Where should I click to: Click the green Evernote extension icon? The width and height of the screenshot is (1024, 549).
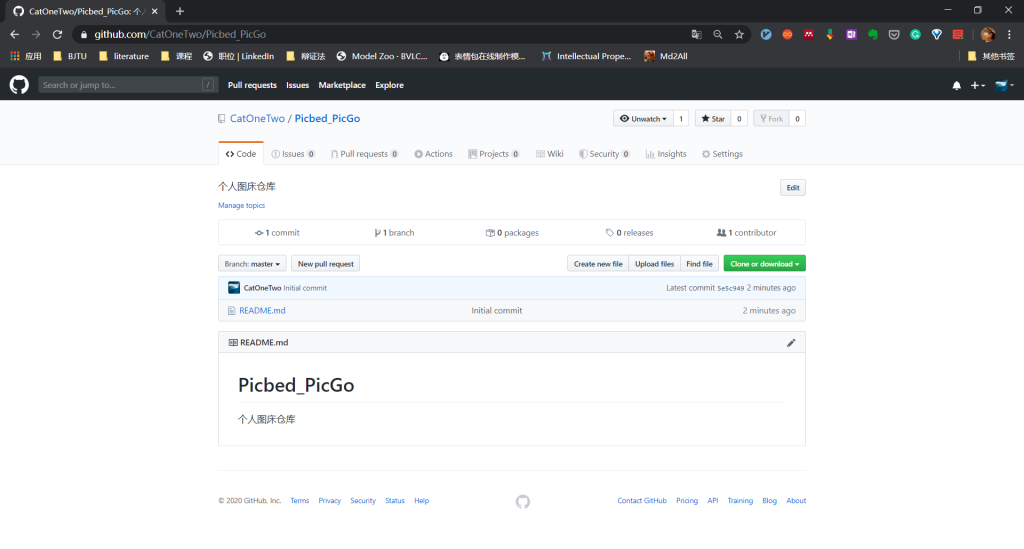pyautogui.click(x=872, y=35)
